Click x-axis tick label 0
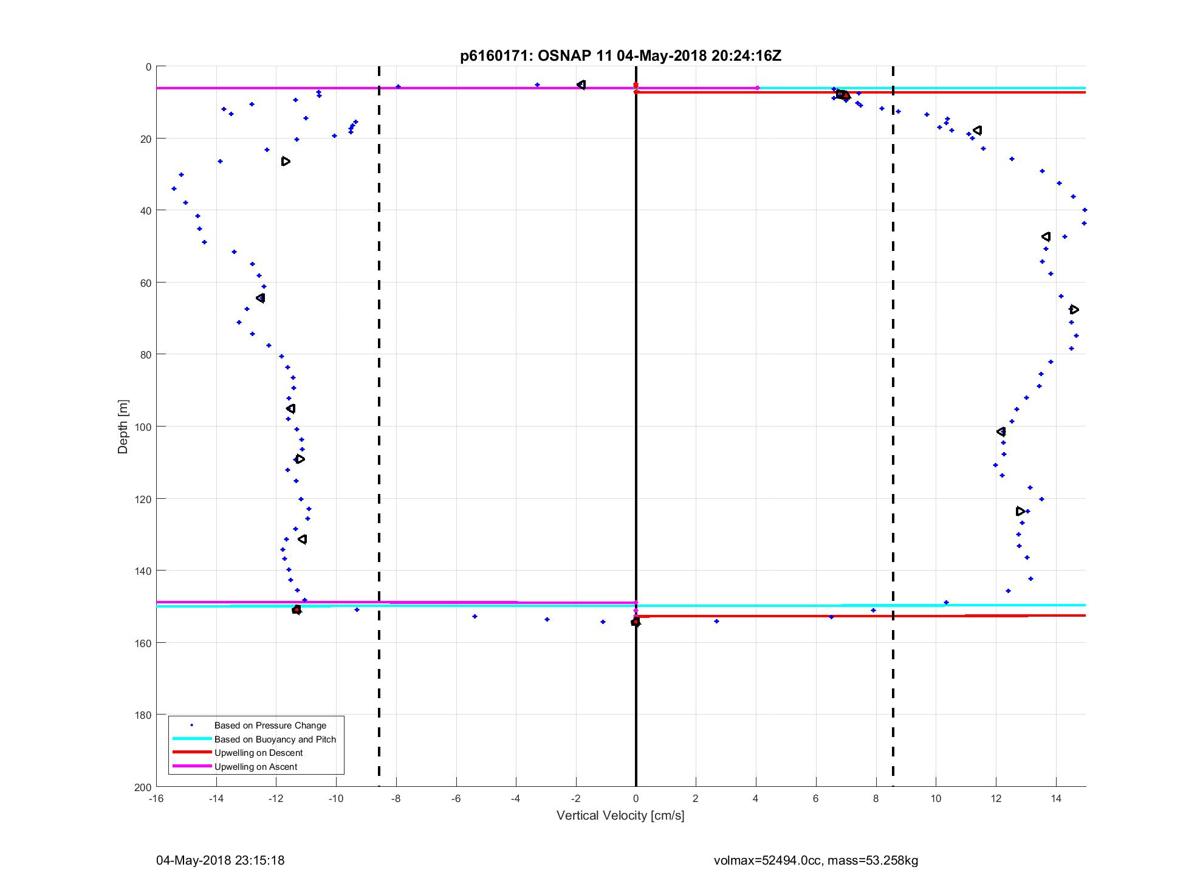This screenshot has width=1200, height=885. [x=636, y=799]
